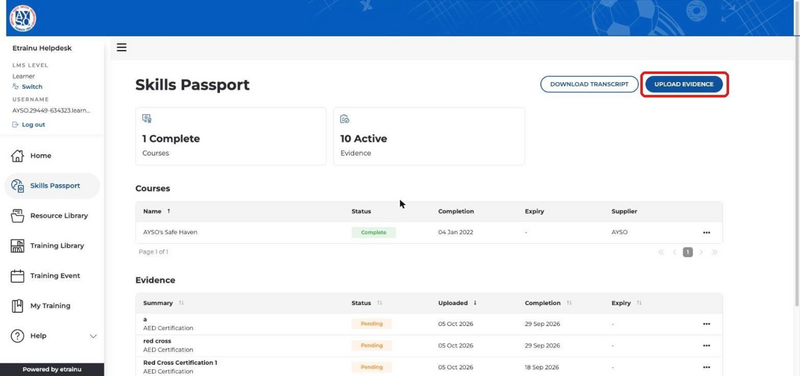Viewport: 800px width, 376px height.
Task: Open options menu for evidence 'a'
Action: click(x=706, y=324)
